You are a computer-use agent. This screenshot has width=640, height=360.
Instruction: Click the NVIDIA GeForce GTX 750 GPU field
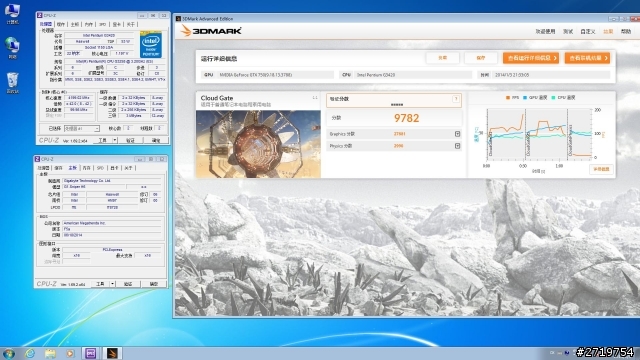[276, 75]
